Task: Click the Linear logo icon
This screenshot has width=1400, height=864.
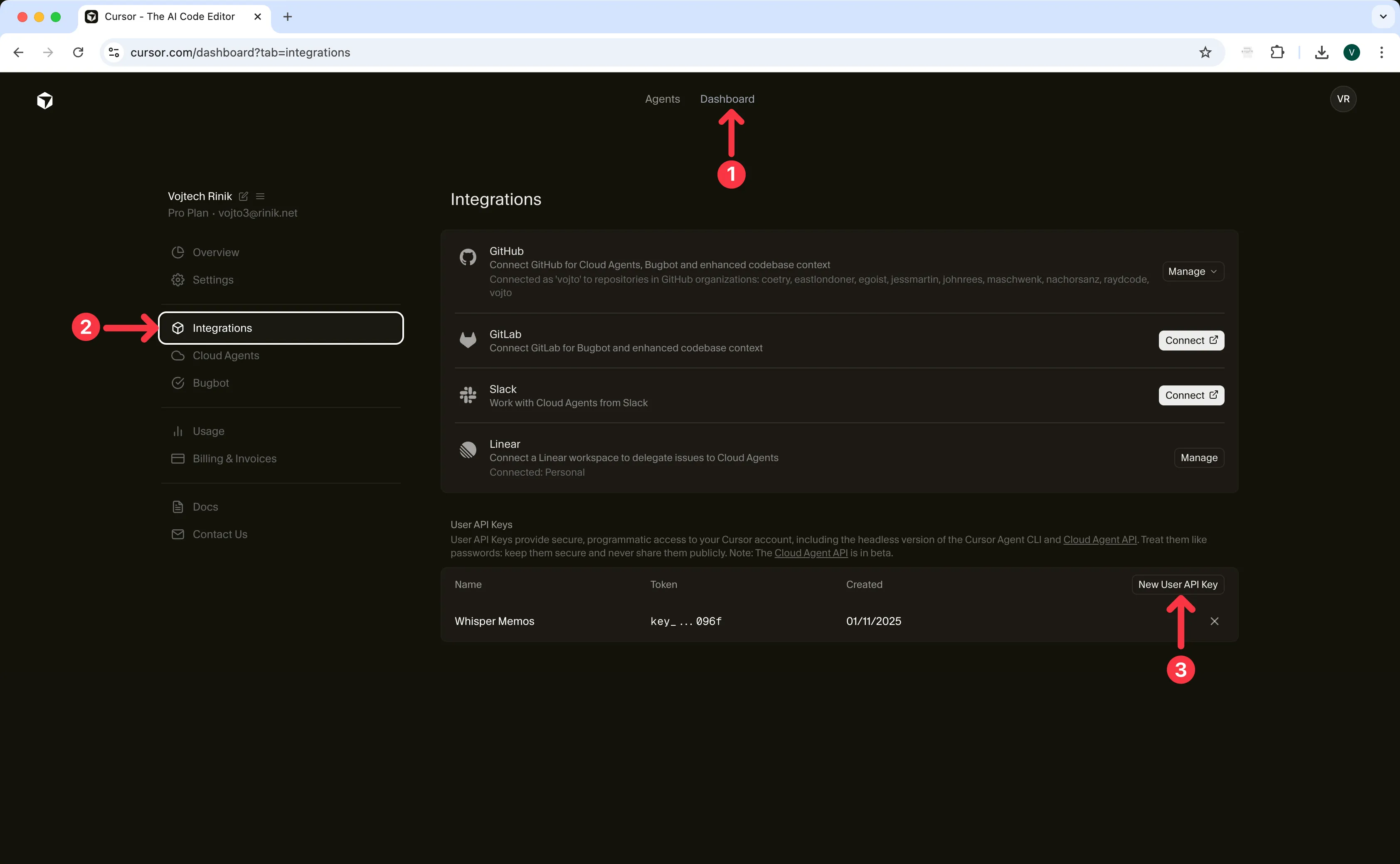Action: pos(468,450)
